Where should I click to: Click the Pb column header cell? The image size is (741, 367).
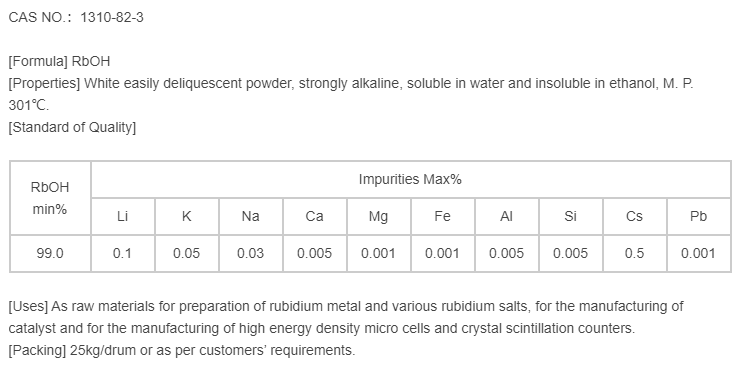tap(699, 216)
